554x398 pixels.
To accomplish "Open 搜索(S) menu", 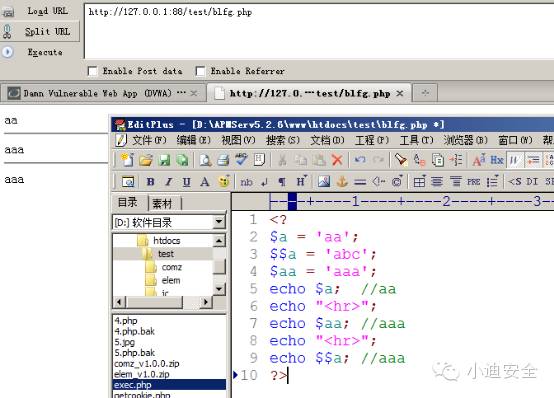I will (283, 140).
